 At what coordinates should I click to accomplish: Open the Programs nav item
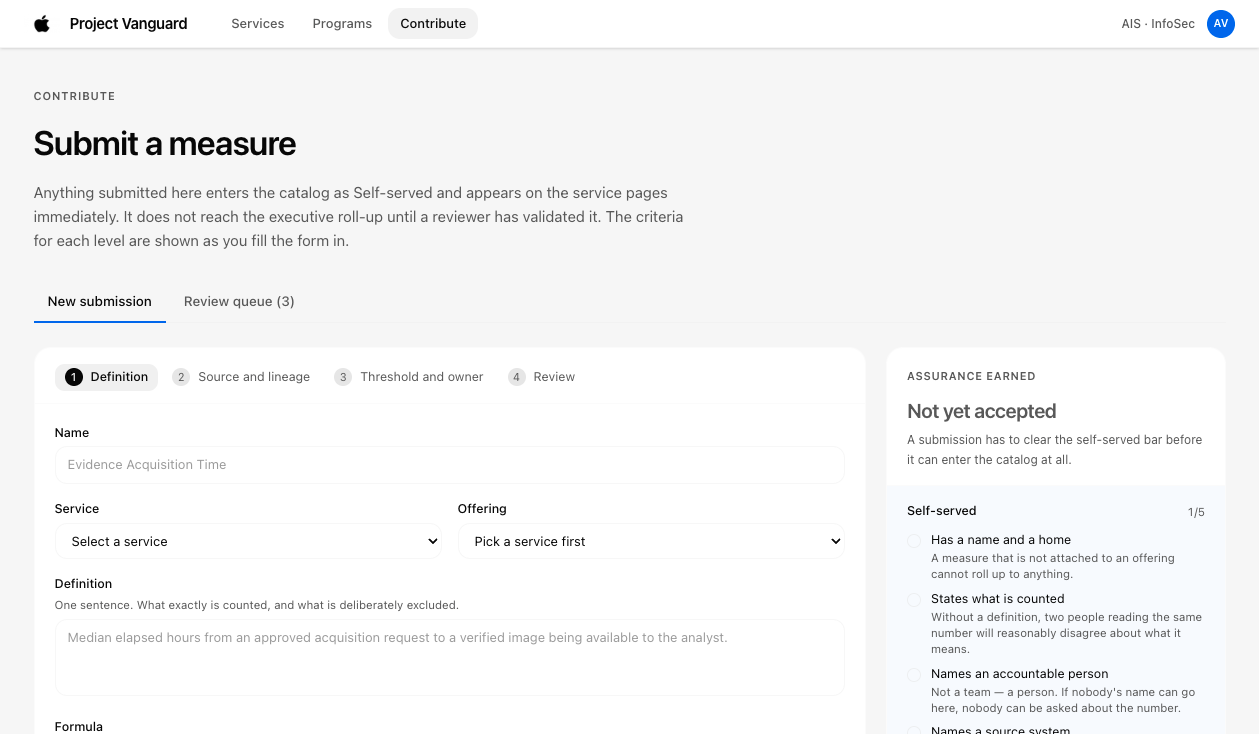tap(342, 24)
